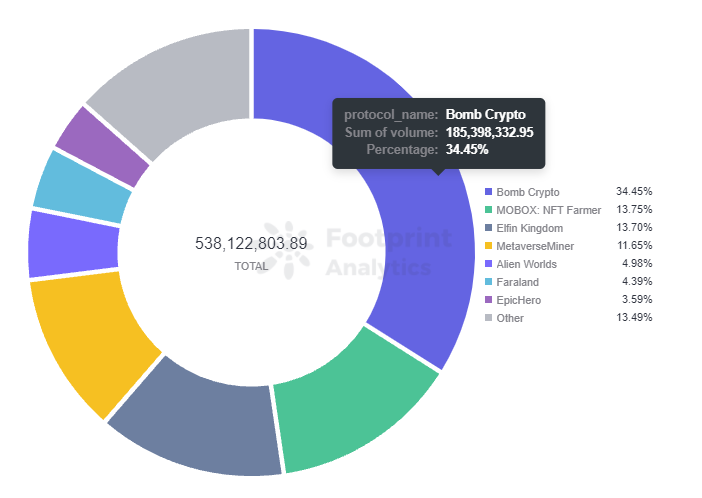Click the Faraland legend color square
Screen dimensions: 702x498
click(x=488, y=282)
